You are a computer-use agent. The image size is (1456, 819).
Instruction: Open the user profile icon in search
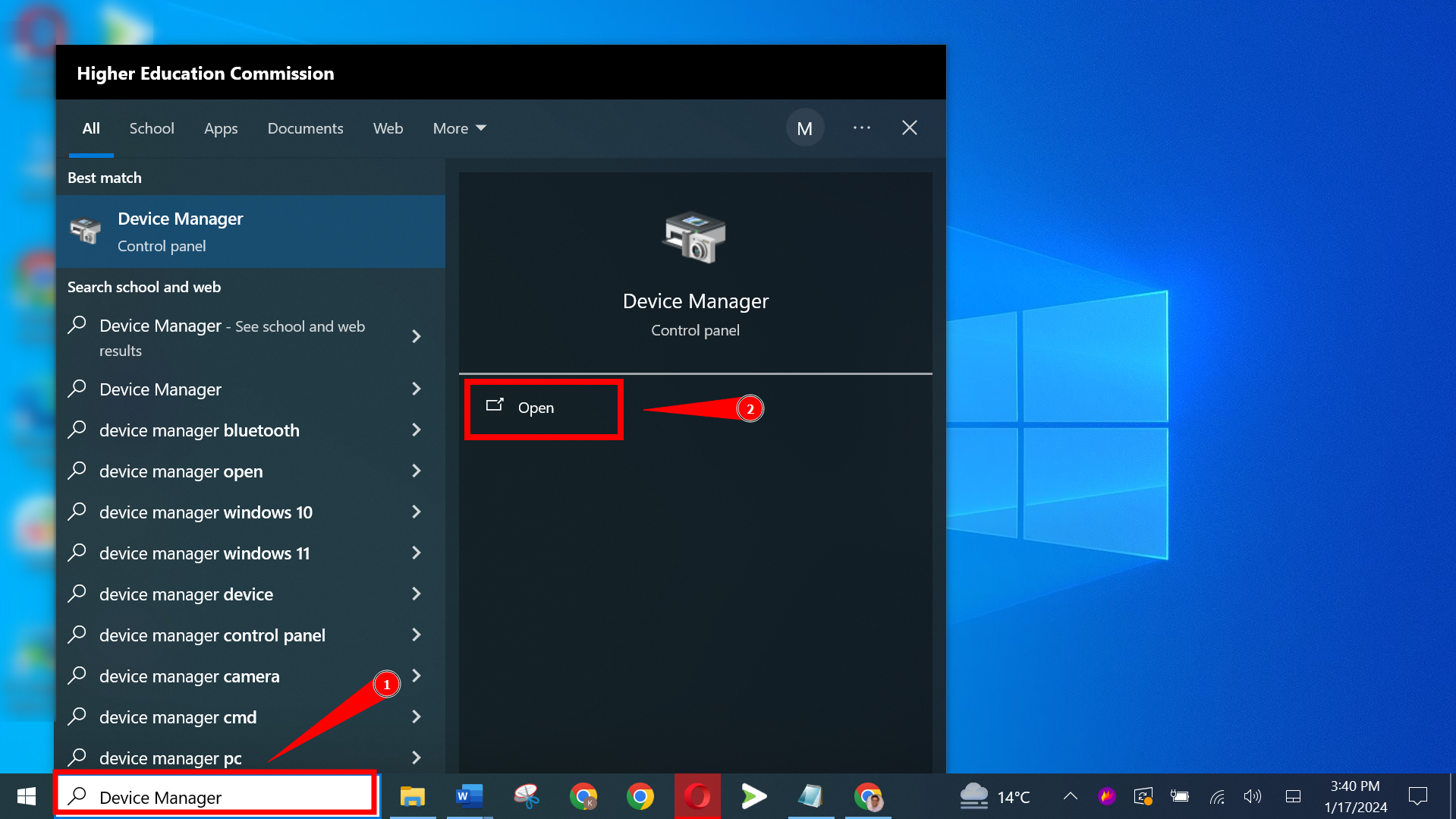click(805, 128)
